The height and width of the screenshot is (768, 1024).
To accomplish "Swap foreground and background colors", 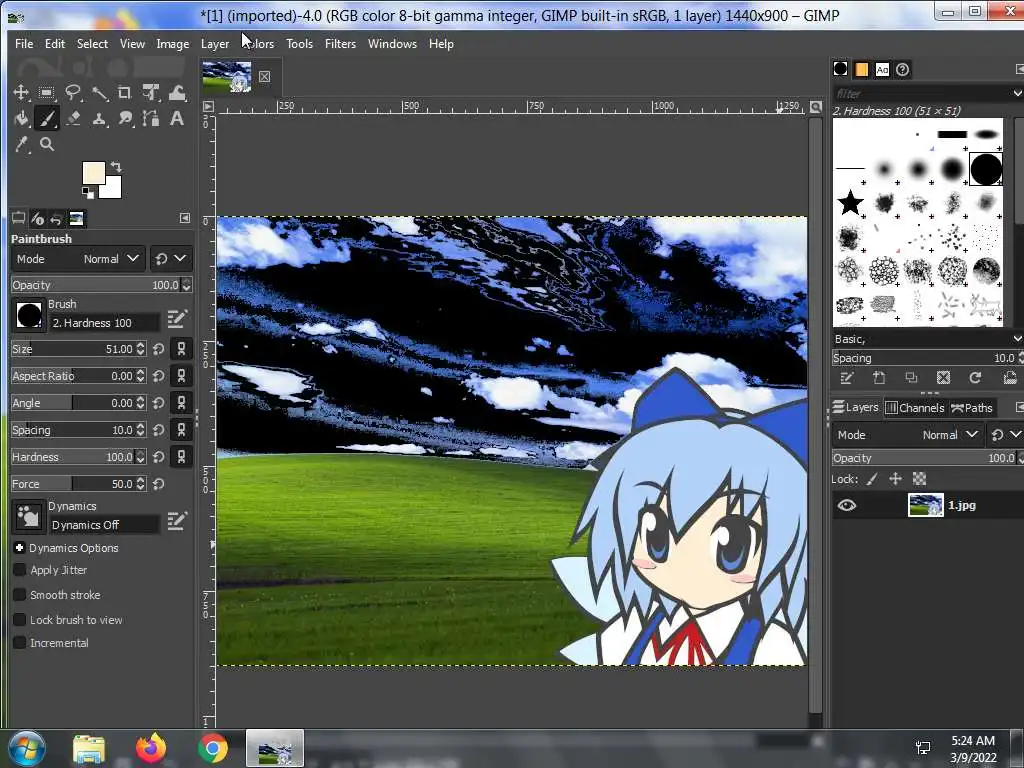I will tap(116, 167).
